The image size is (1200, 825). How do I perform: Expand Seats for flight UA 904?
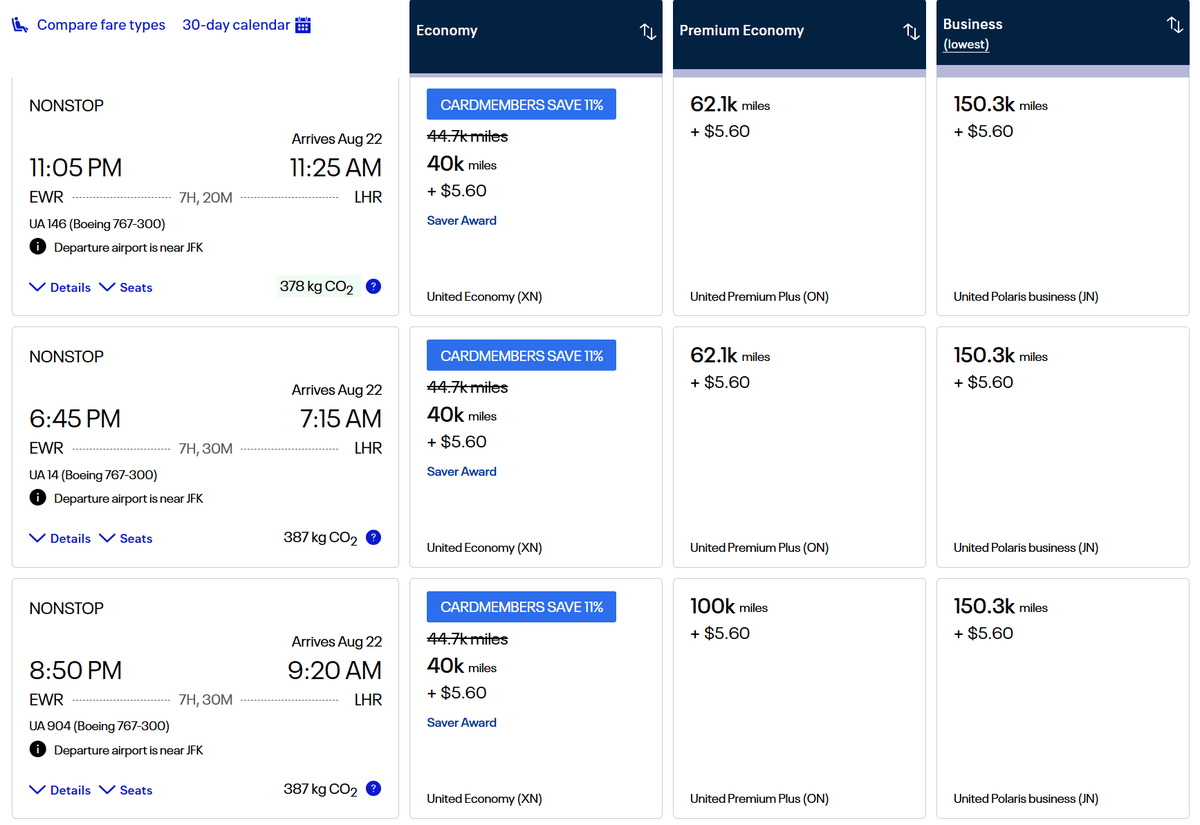[x=126, y=790]
